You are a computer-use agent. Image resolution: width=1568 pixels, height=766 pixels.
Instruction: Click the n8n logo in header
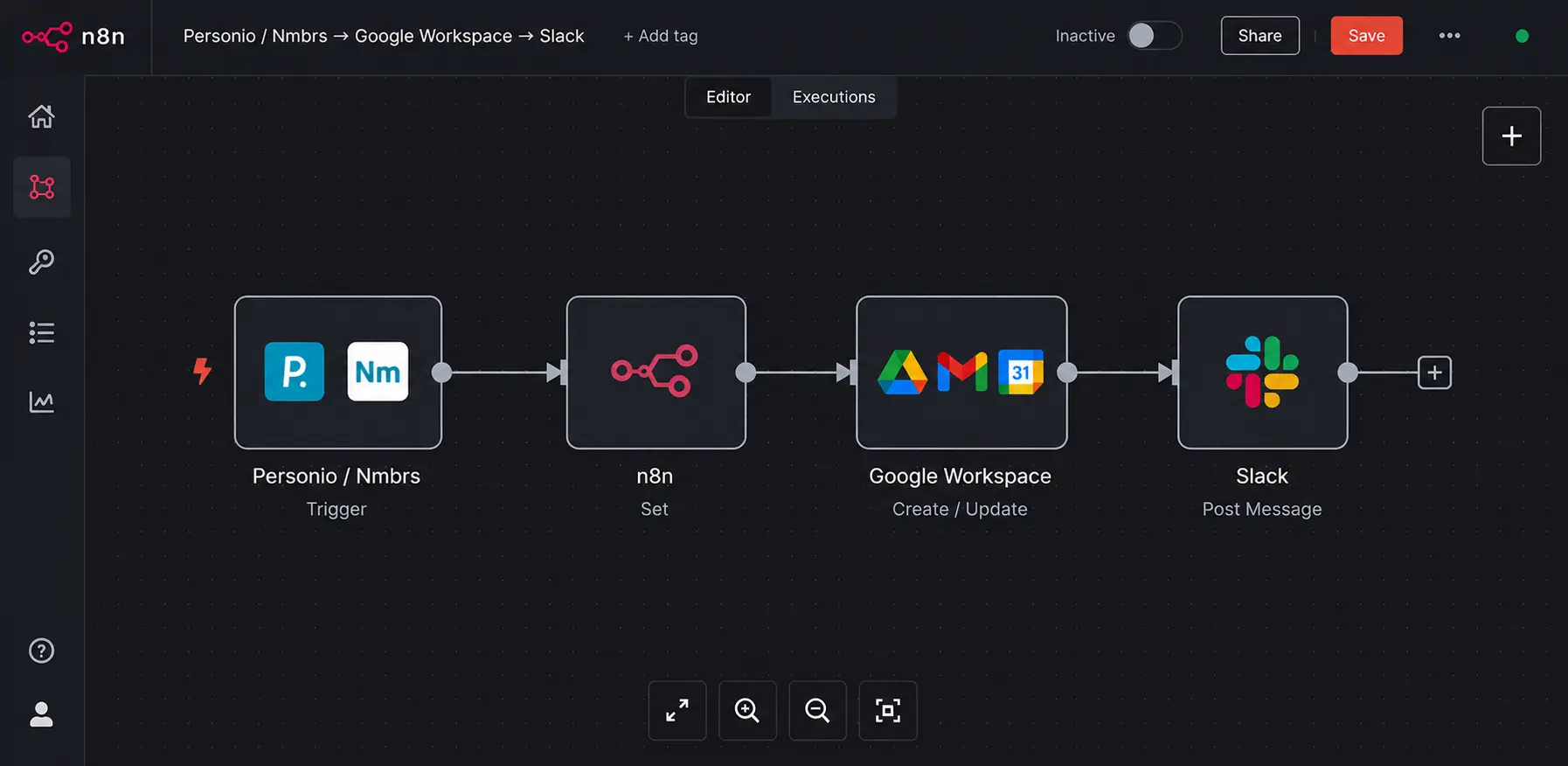pos(73,36)
